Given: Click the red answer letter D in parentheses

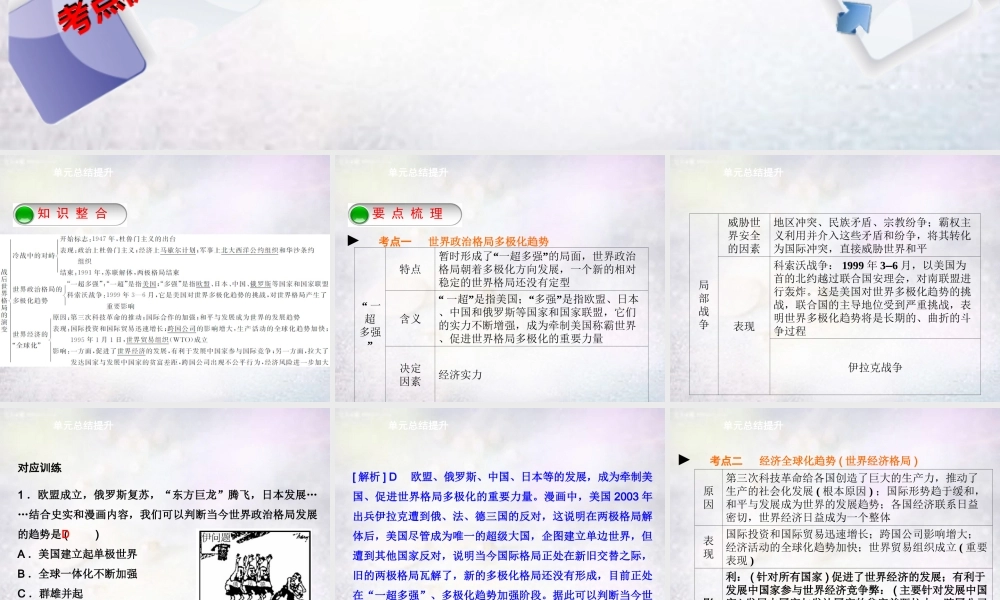Looking at the screenshot, I should click(66, 534).
